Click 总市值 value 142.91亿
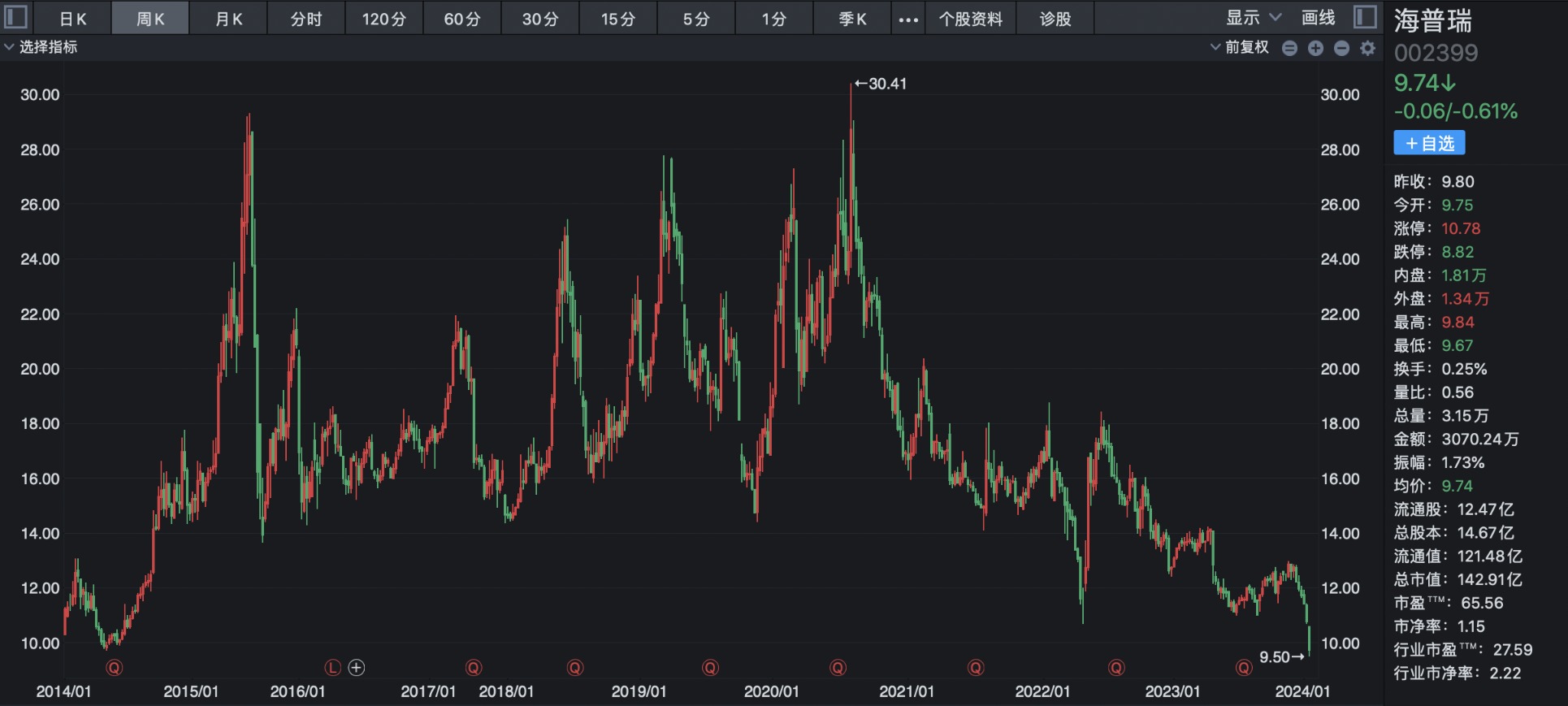Viewport: 1568px width, 706px height. 1490,580
